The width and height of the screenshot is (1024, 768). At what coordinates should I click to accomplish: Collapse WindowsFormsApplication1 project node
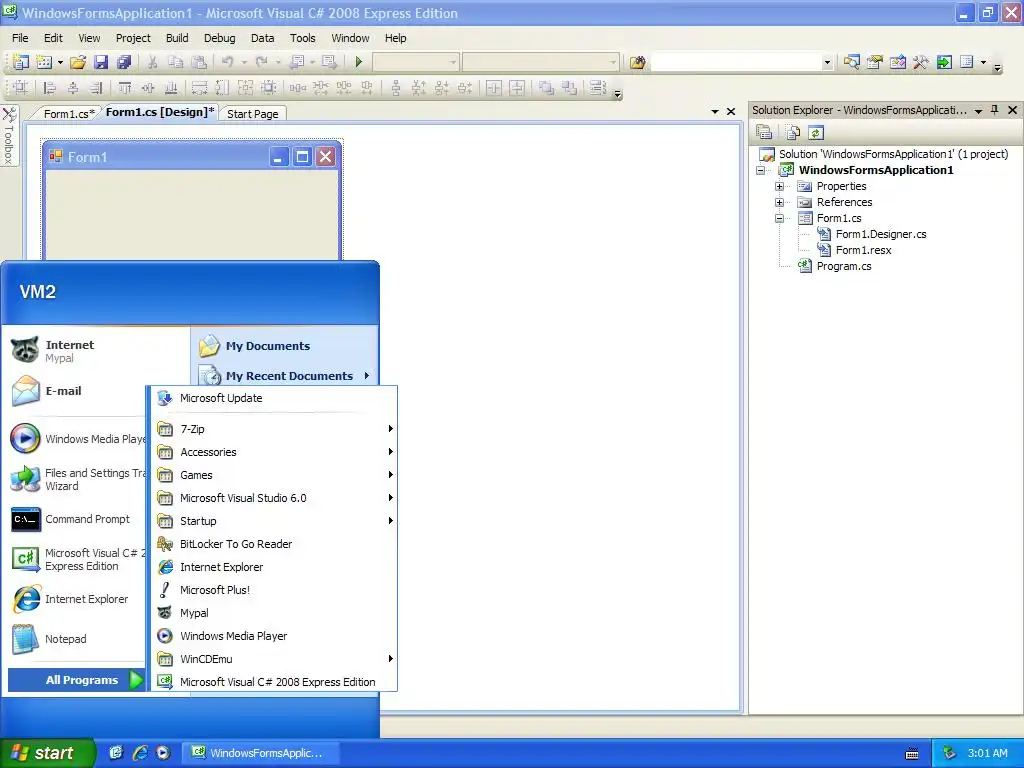click(x=760, y=170)
